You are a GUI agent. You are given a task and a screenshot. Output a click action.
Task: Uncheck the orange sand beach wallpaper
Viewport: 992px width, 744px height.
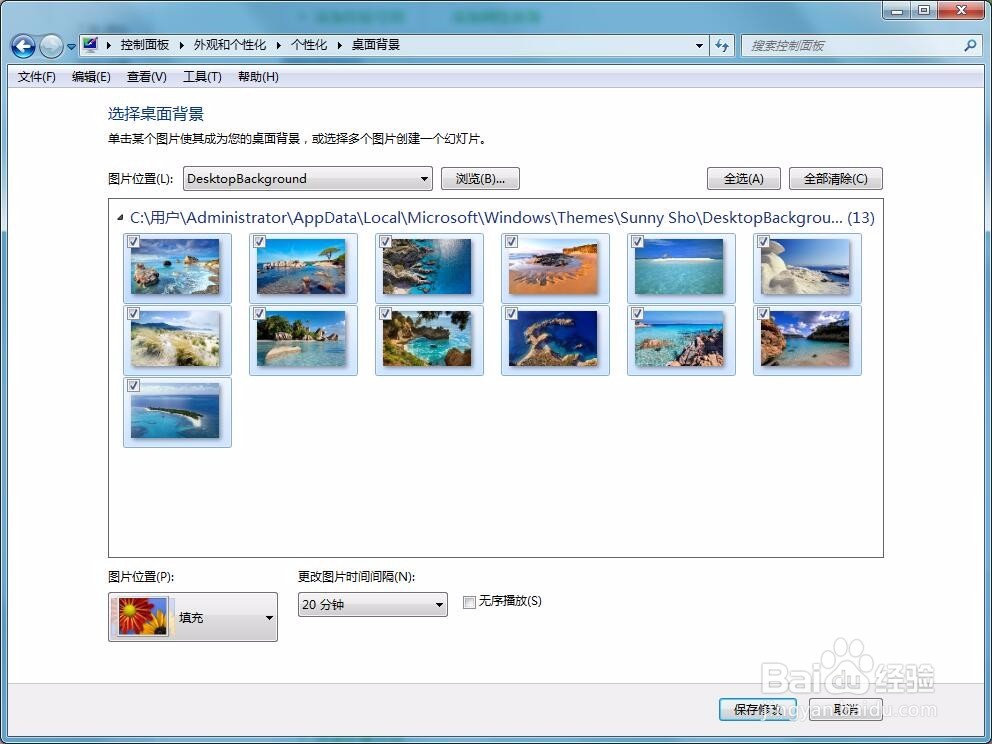(512, 242)
